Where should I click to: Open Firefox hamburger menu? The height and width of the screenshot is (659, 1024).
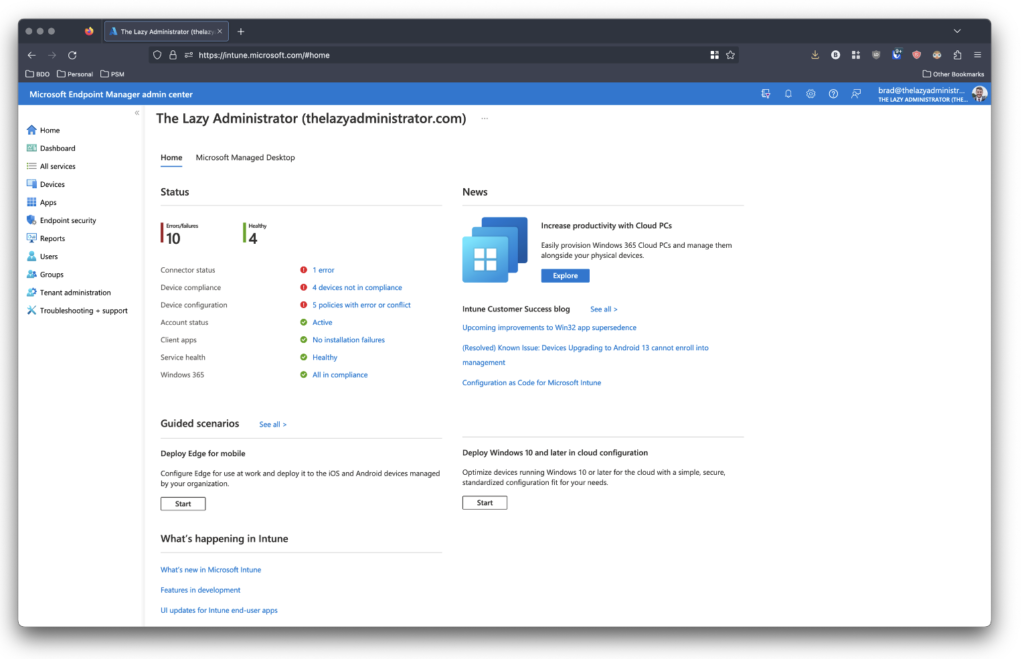click(978, 56)
